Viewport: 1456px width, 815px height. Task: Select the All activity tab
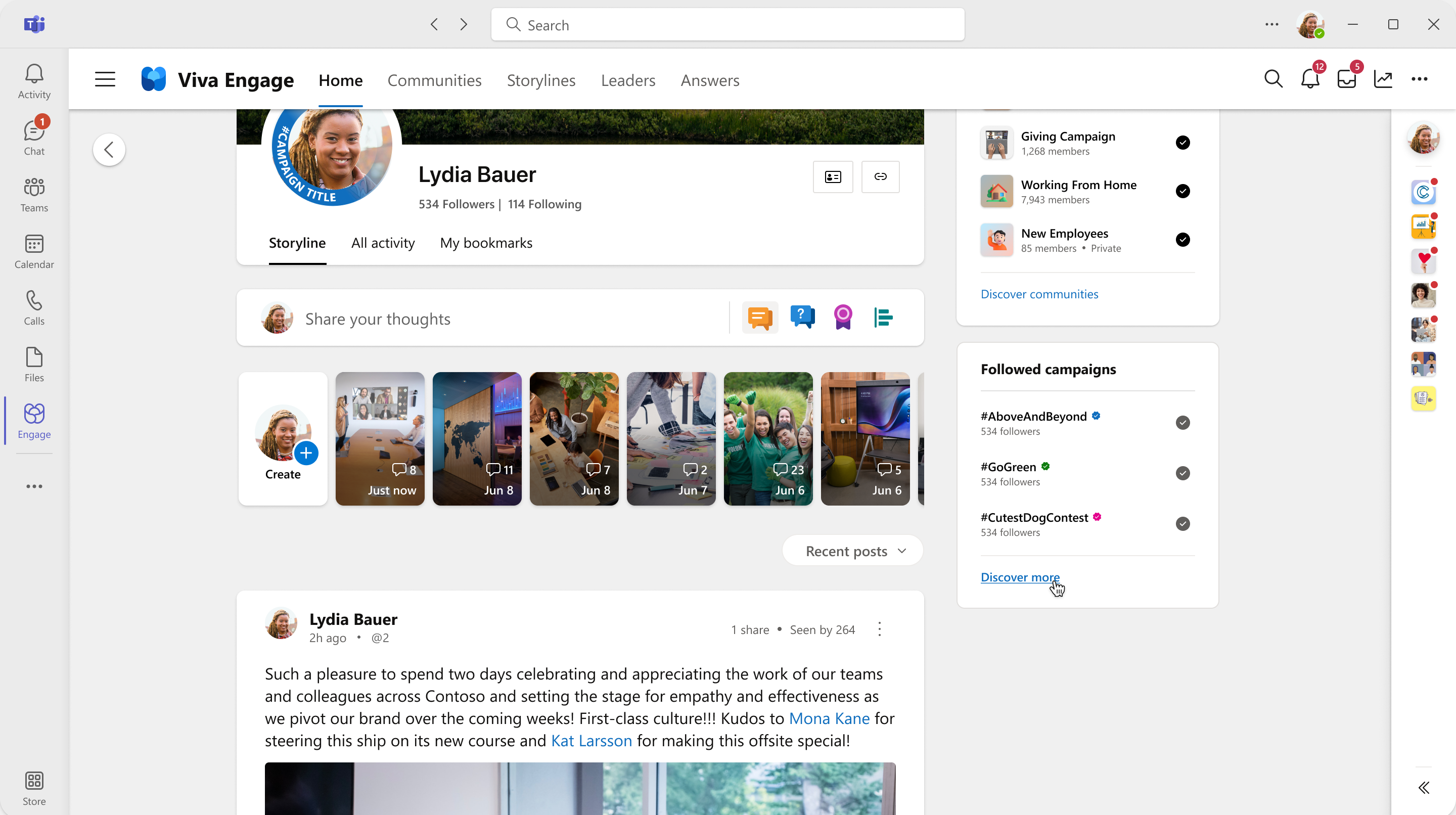[x=382, y=242]
